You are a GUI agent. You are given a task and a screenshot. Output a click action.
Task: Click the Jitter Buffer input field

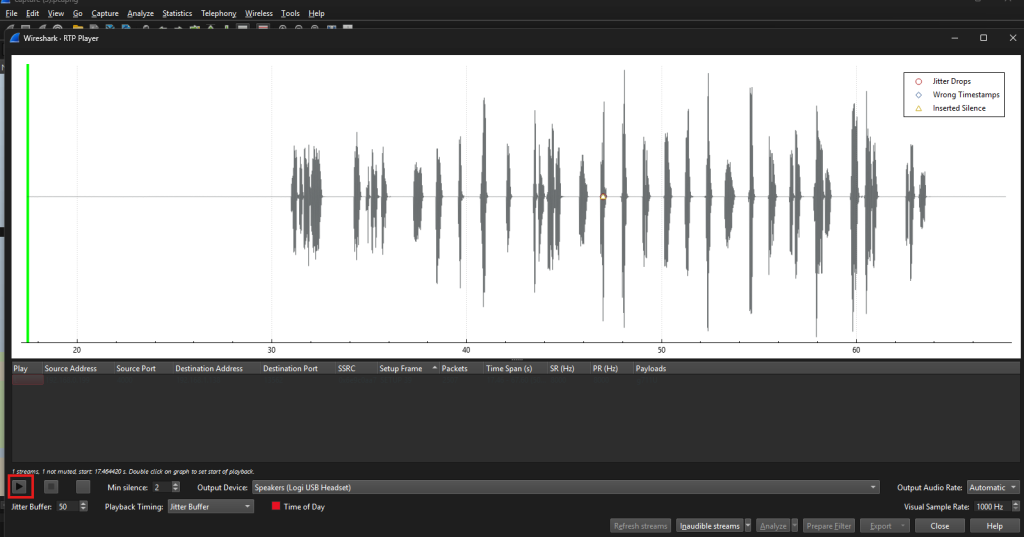pyautogui.click(x=67, y=506)
